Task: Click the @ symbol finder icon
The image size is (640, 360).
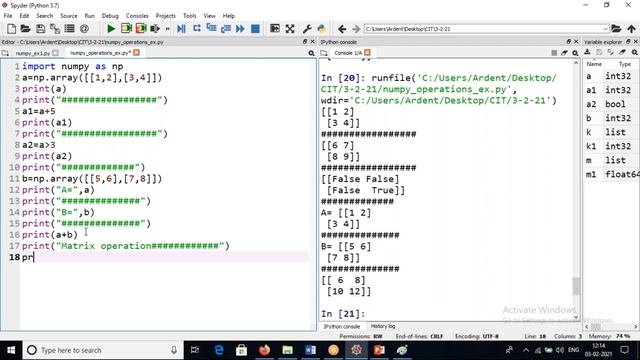Action: (x=84, y=29)
